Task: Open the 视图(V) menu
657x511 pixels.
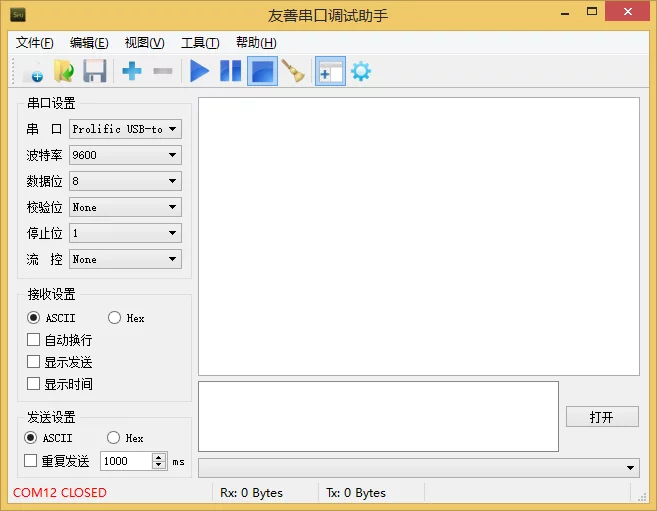Action: tap(145, 43)
